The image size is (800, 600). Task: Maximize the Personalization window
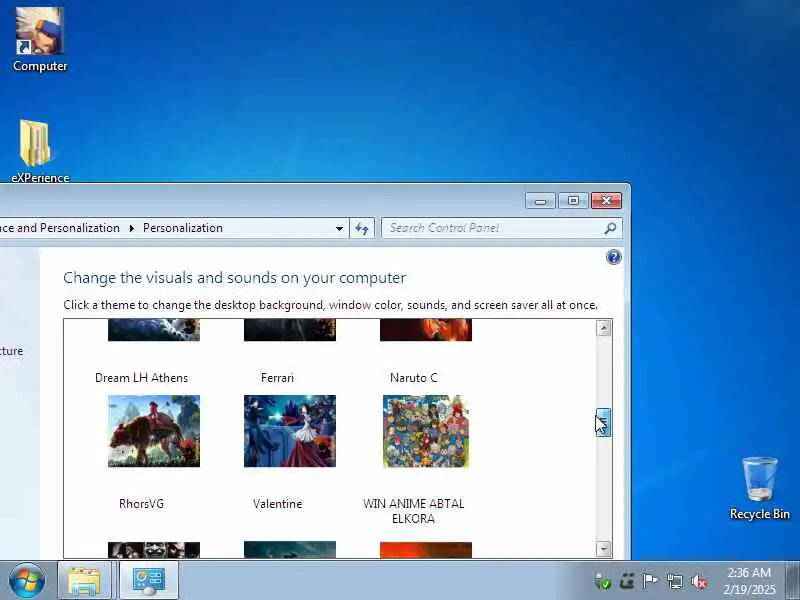point(573,201)
